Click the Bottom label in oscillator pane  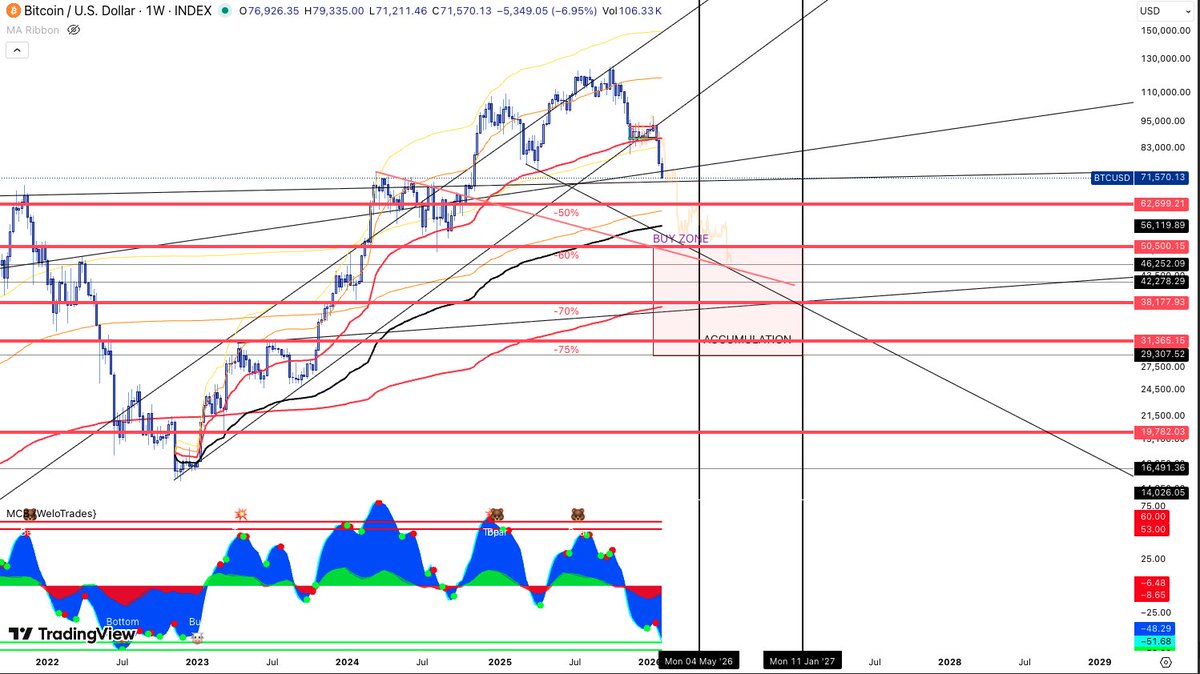click(123, 621)
